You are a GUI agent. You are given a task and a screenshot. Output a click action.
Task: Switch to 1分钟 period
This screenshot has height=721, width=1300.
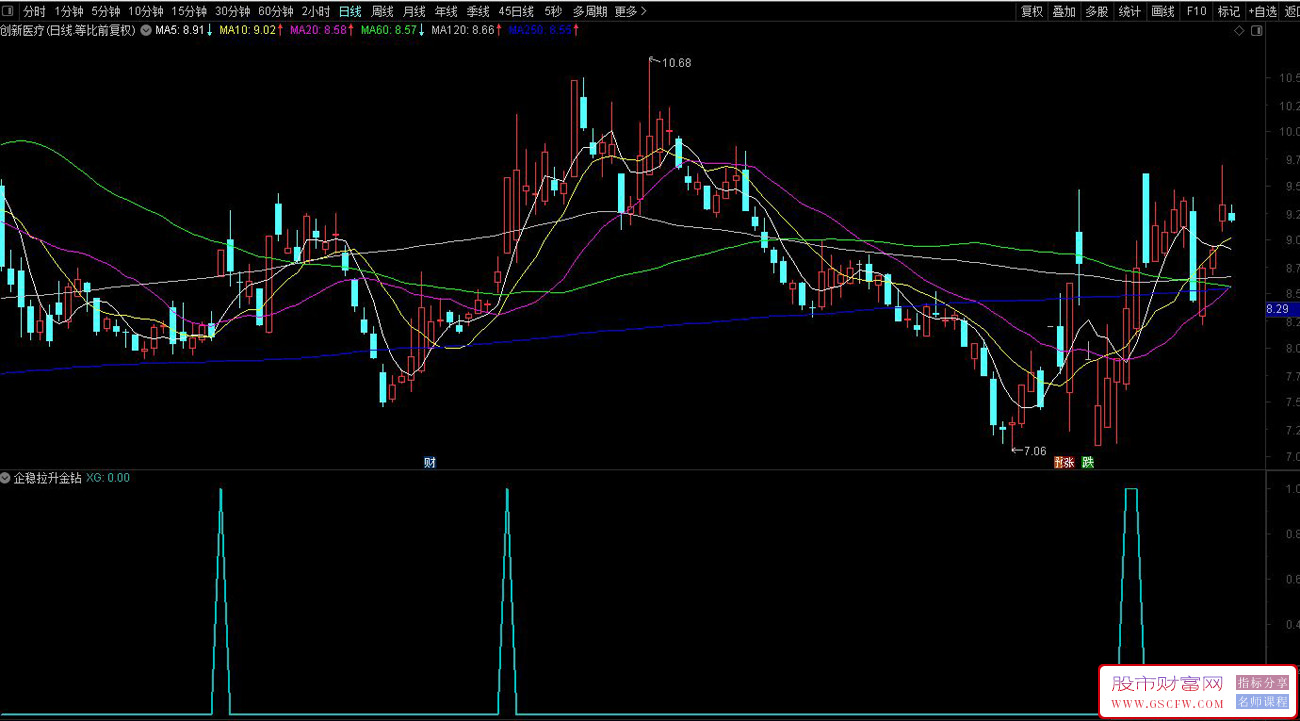(69, 11)
